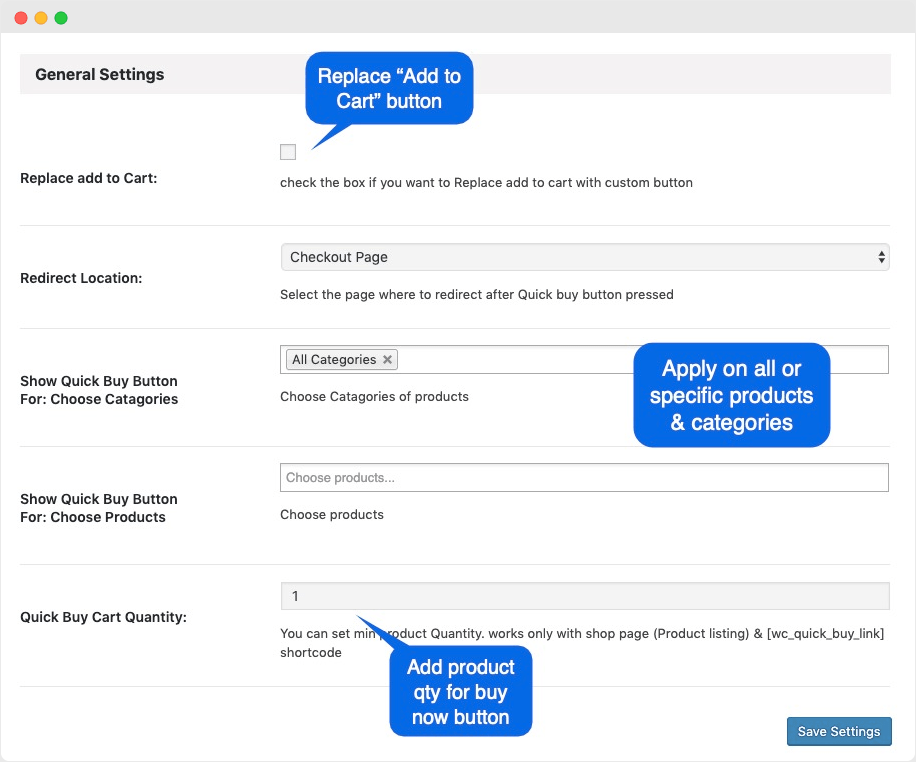Viewport: 916px width, 762px height.
Task: Close the window with the red button
Action: point(21,18)
